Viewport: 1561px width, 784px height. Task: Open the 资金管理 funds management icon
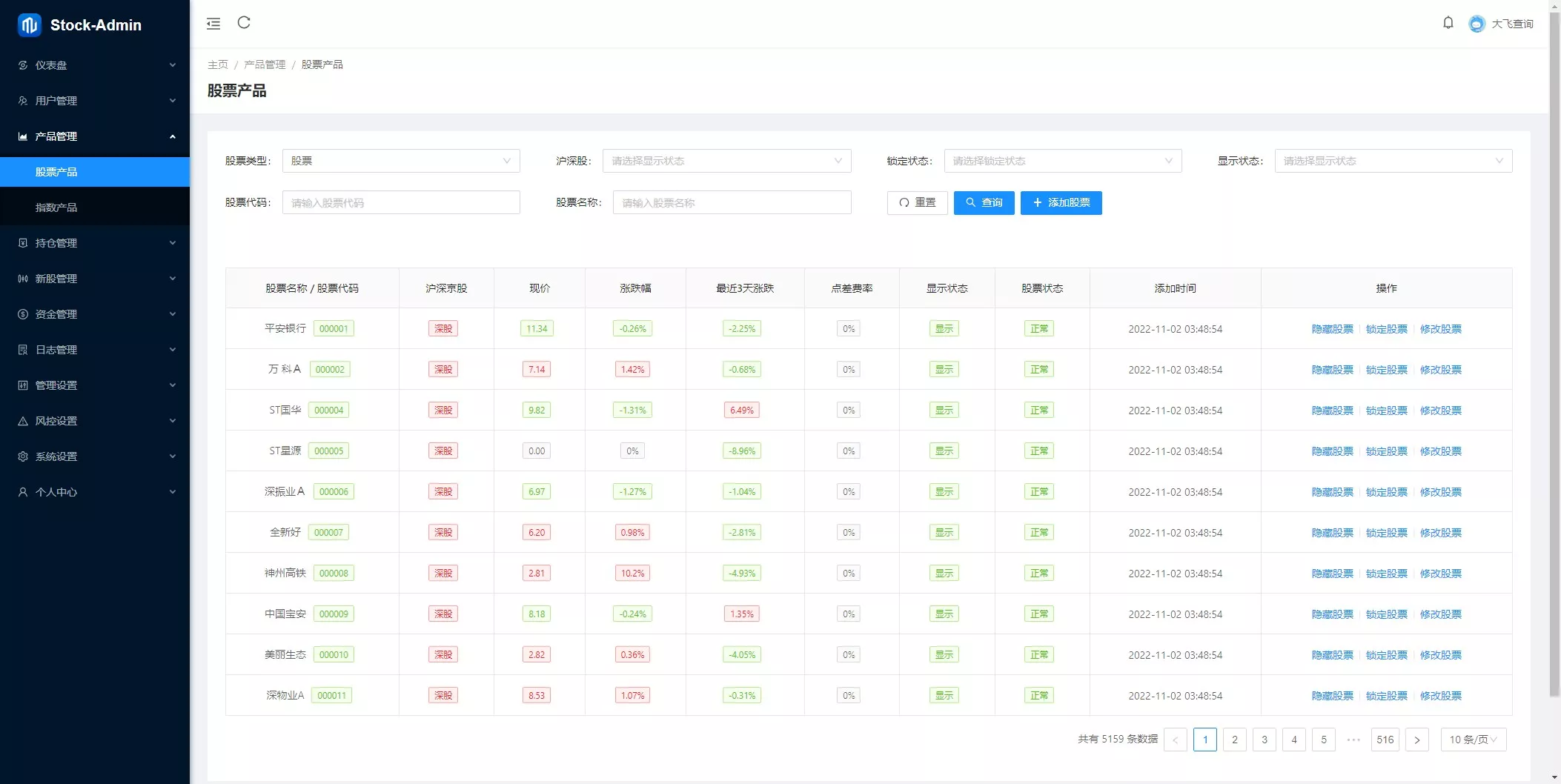click(x=22, y=313)
